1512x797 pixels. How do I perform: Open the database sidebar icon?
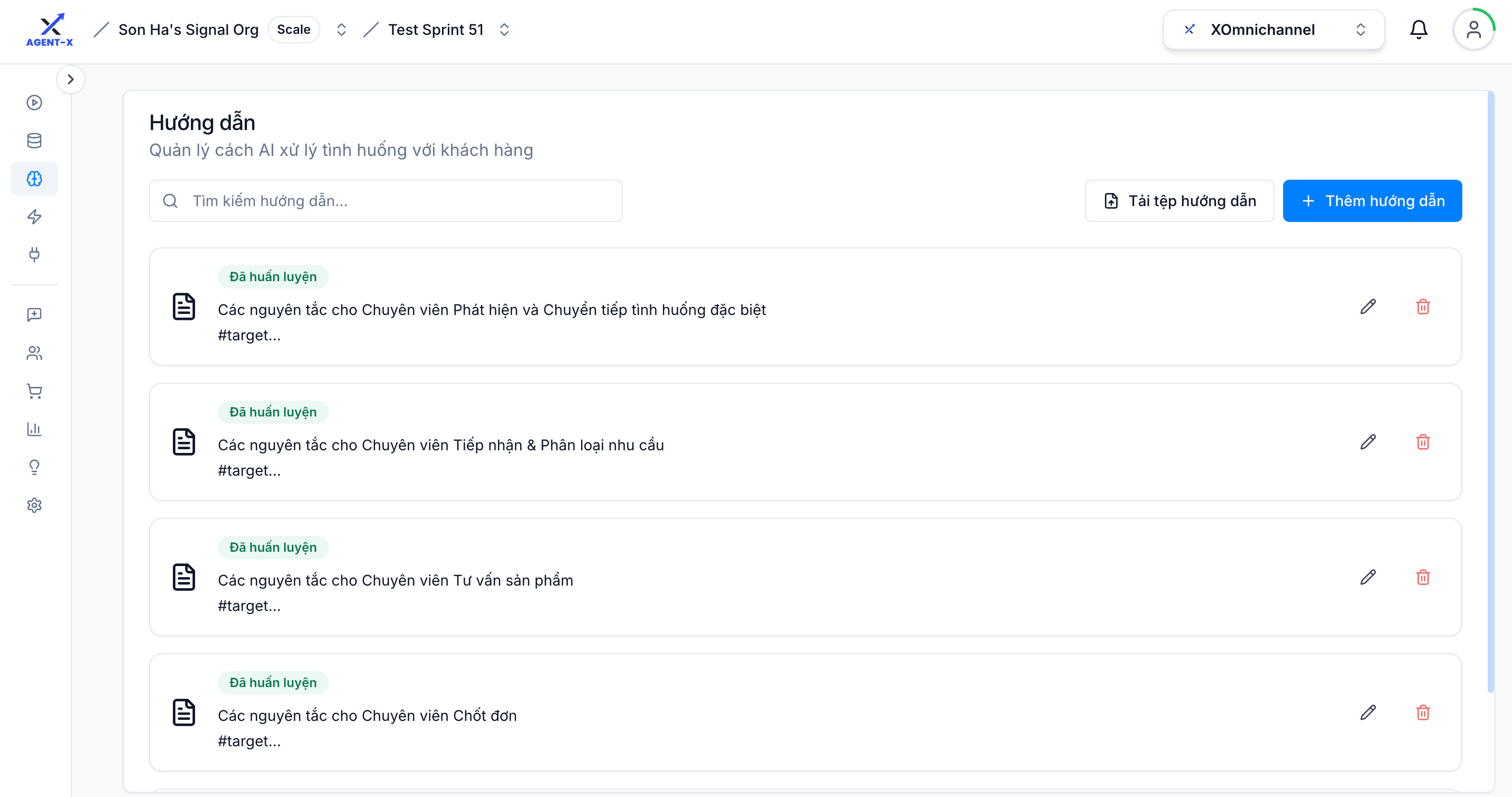(x=34, y=140)
